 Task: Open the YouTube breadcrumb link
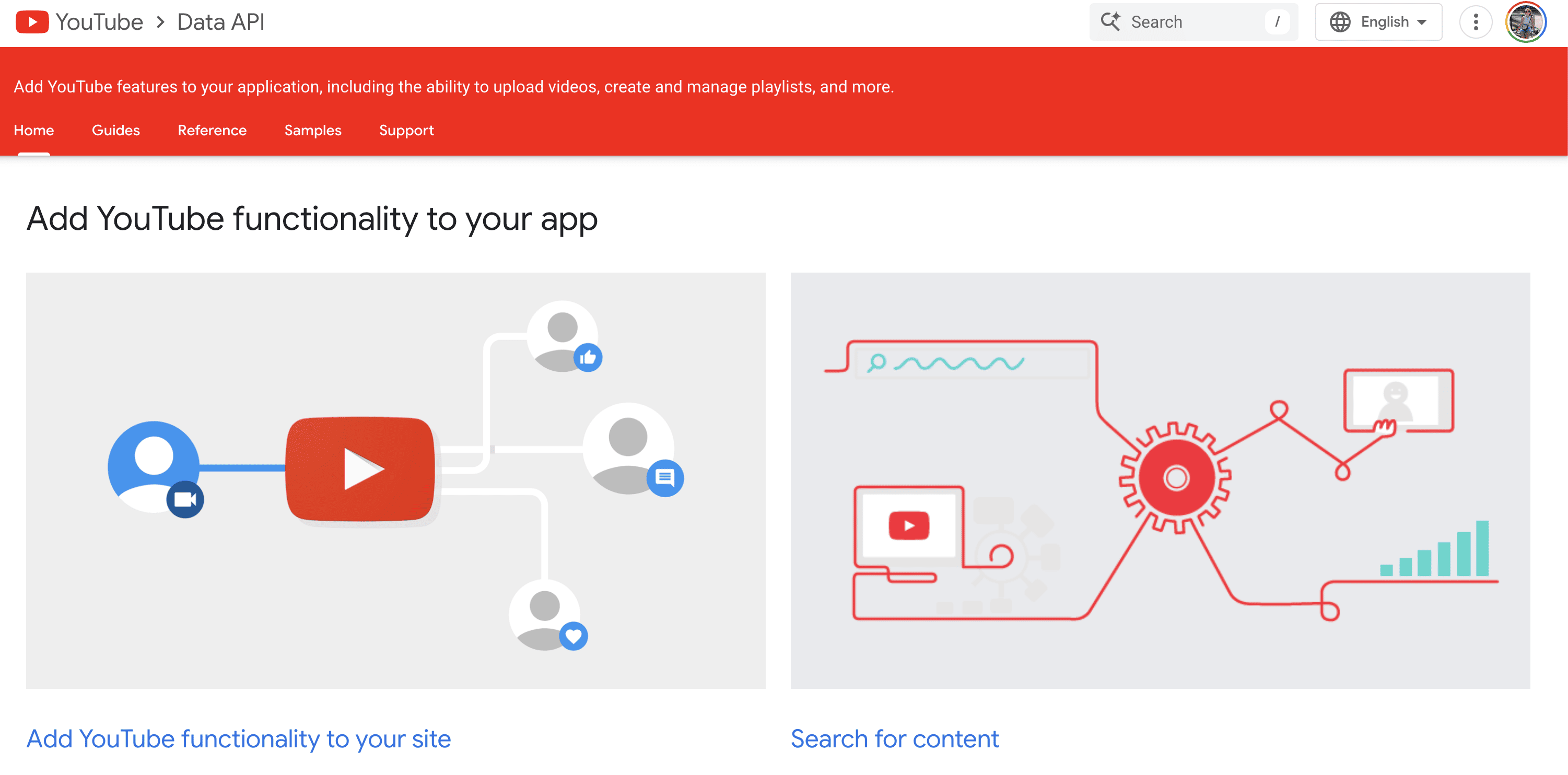[x=99, y=22]
